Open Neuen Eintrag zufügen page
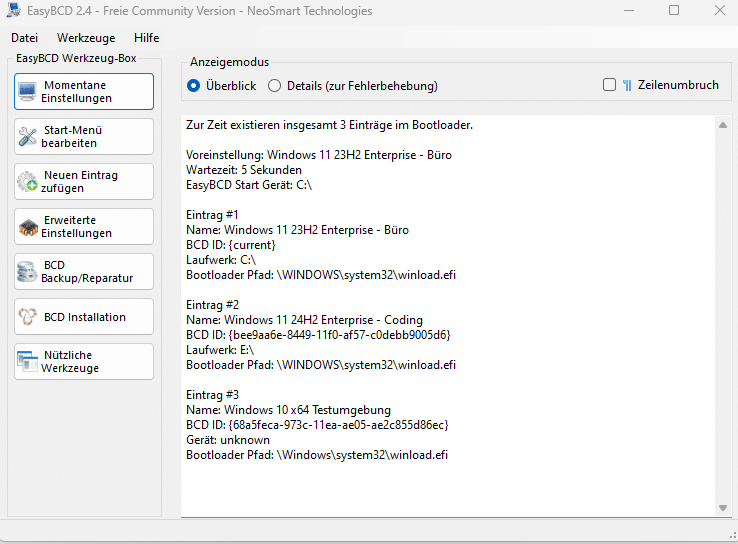Image resolution: width=738 pixels, height=544 pixels. pyautogui.click(x=84, y=182)
